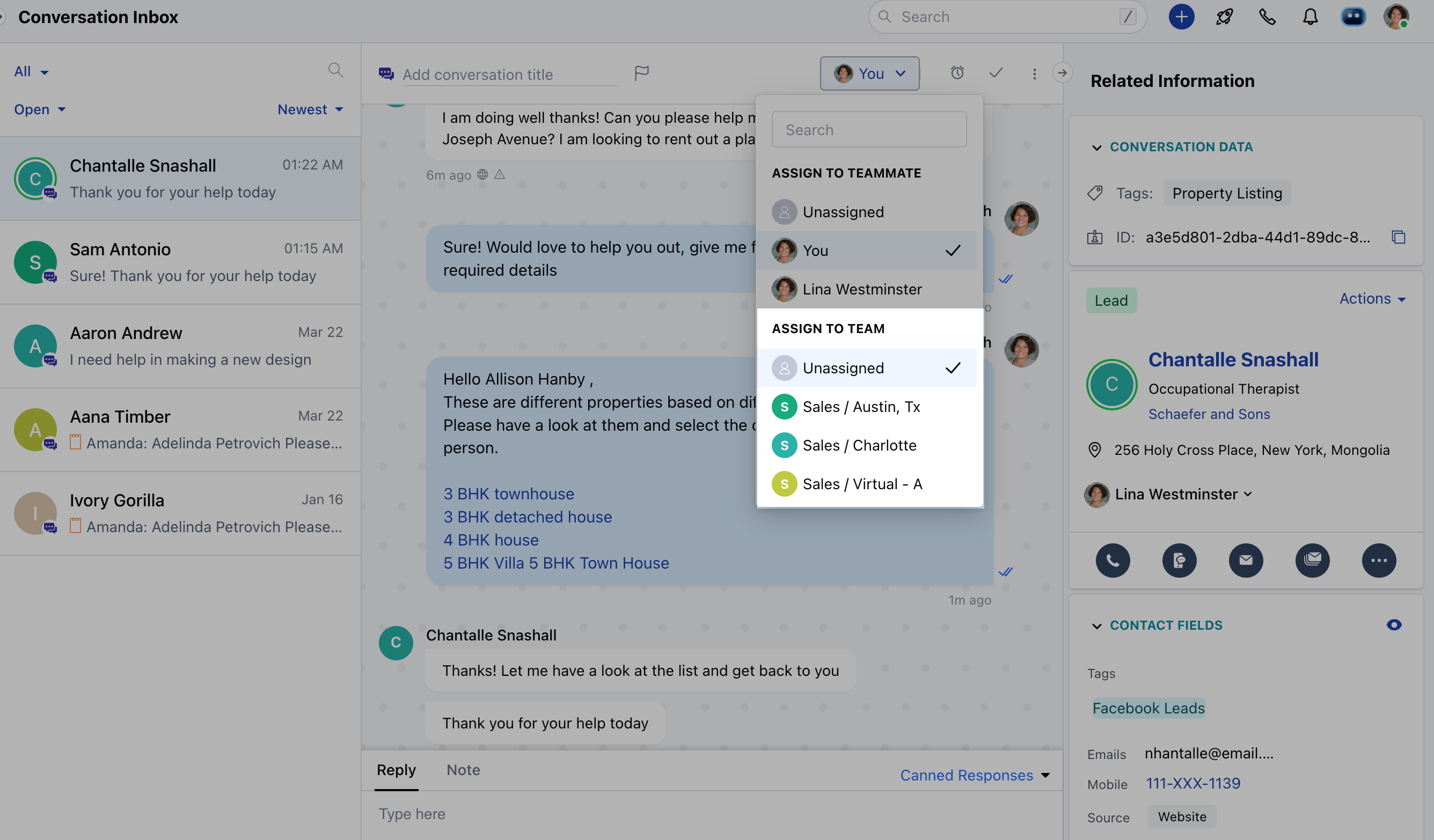1434x840 pixels.
Task: Toggle Contact Fields visibility with the eye icon
Action: coord(1394,625)
